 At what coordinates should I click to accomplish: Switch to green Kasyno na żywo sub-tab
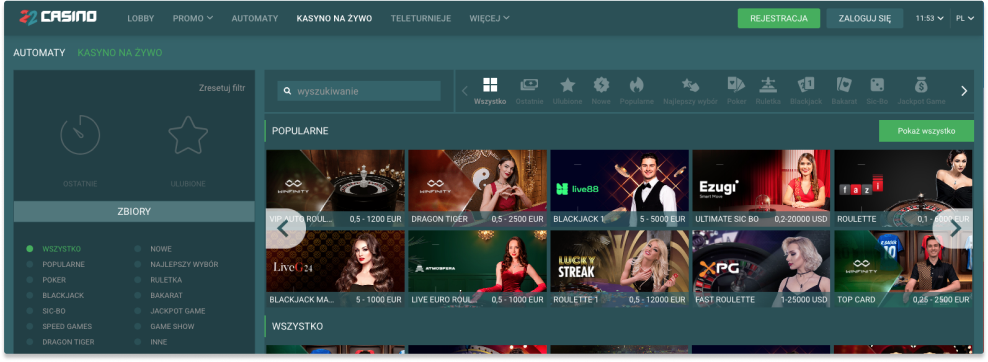pyautogui.click(x=120, y=53)
